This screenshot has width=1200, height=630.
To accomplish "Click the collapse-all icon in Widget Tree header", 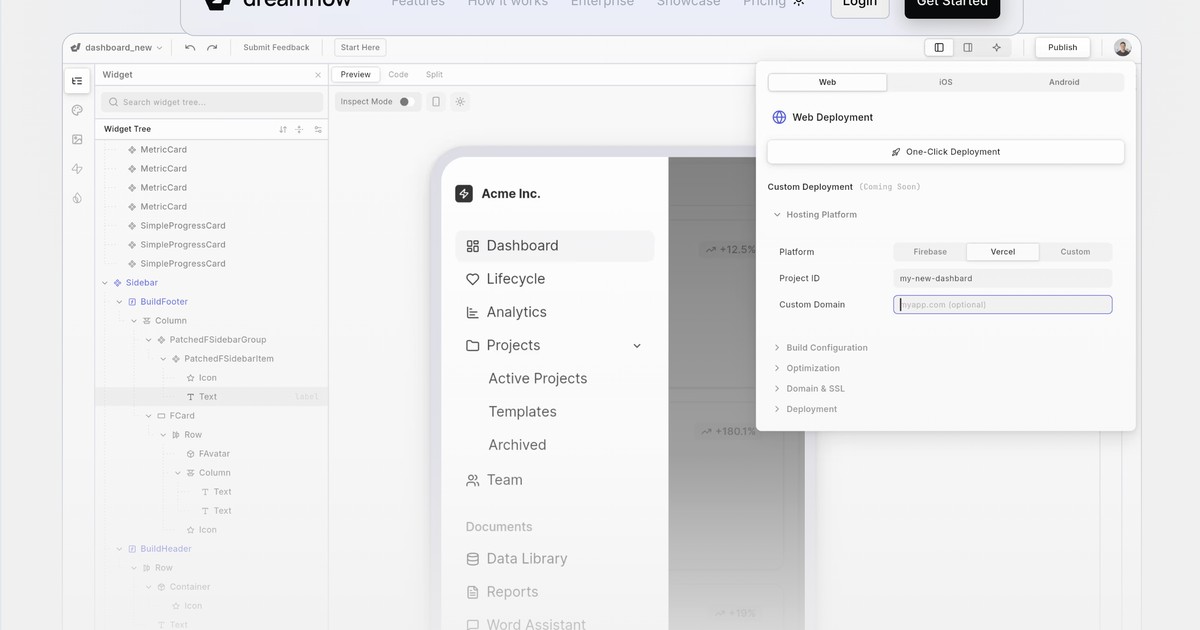I will pyautogui.click(x=299, y=129).
